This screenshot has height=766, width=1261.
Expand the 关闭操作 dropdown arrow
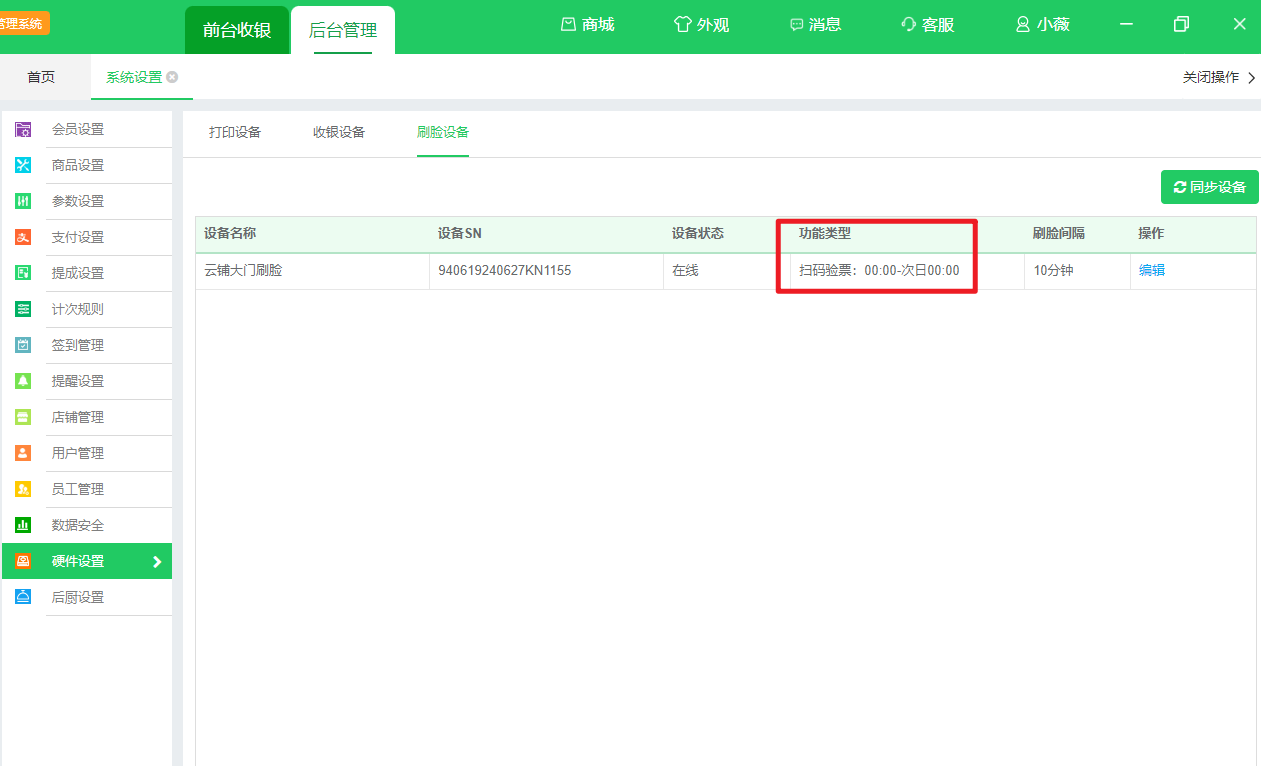[1251, 78]
